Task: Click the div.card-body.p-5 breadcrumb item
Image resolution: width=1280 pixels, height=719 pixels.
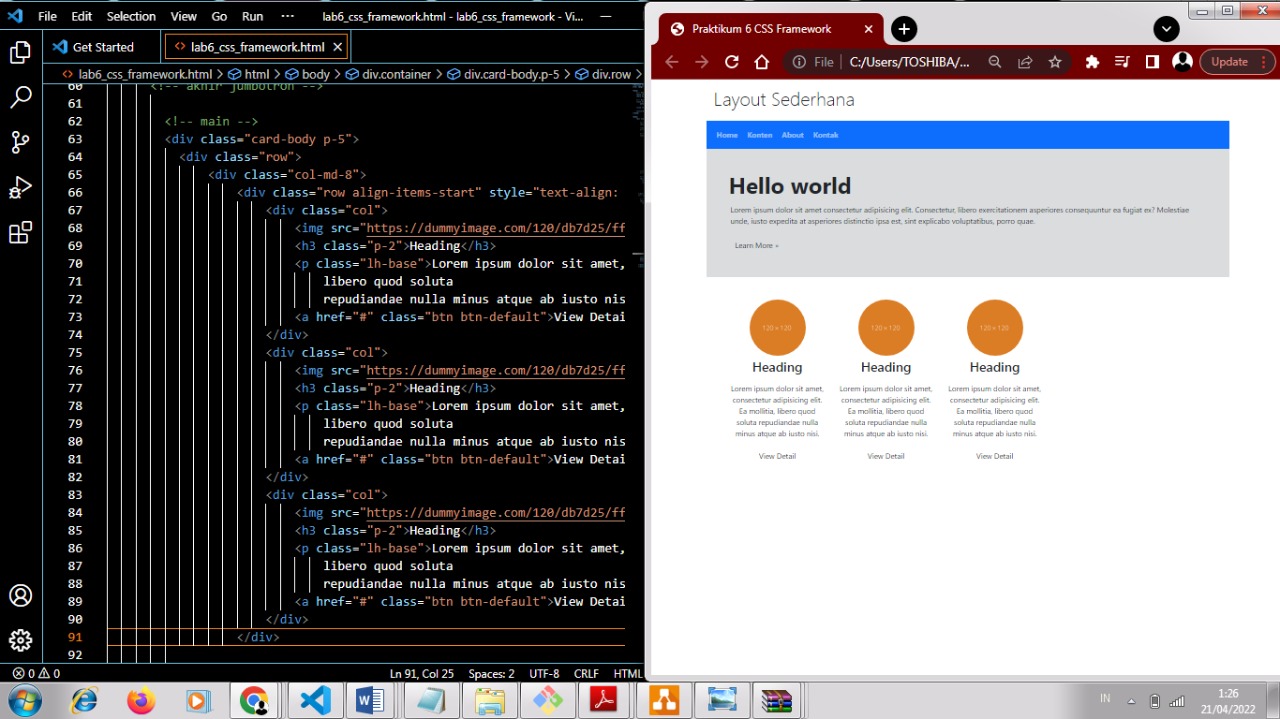Action: tap(504, 74)
